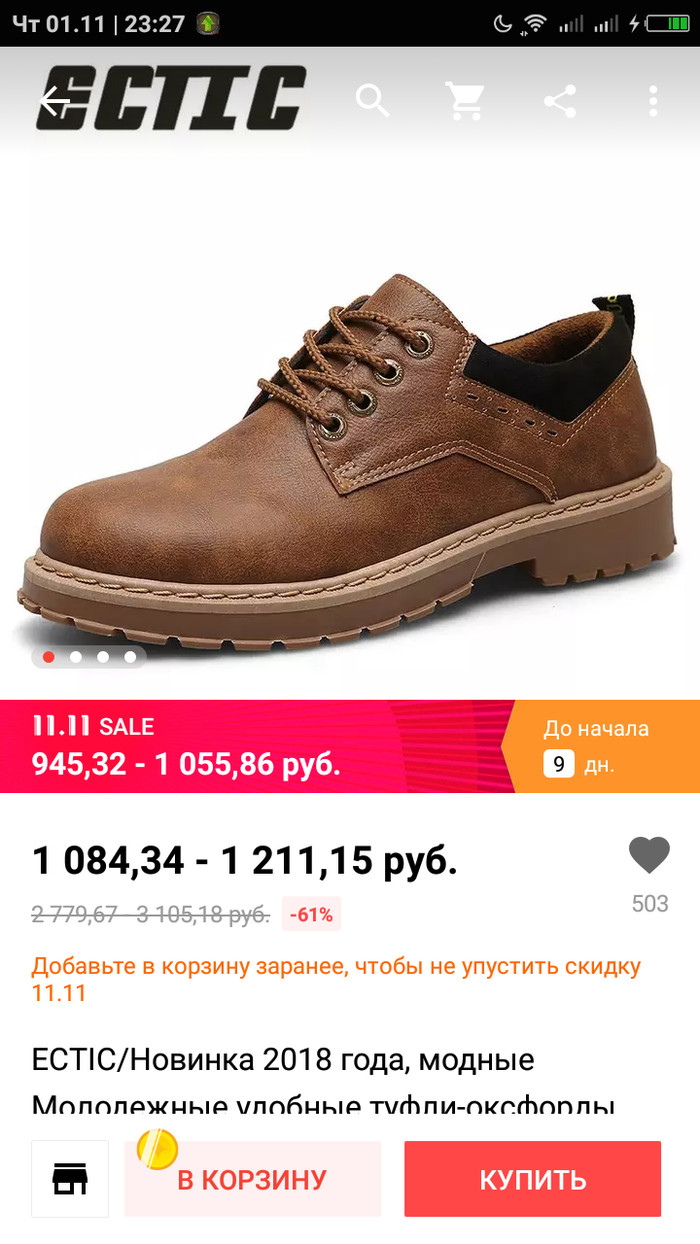Tap the gold coin icon

click(x=157, y=1150)
